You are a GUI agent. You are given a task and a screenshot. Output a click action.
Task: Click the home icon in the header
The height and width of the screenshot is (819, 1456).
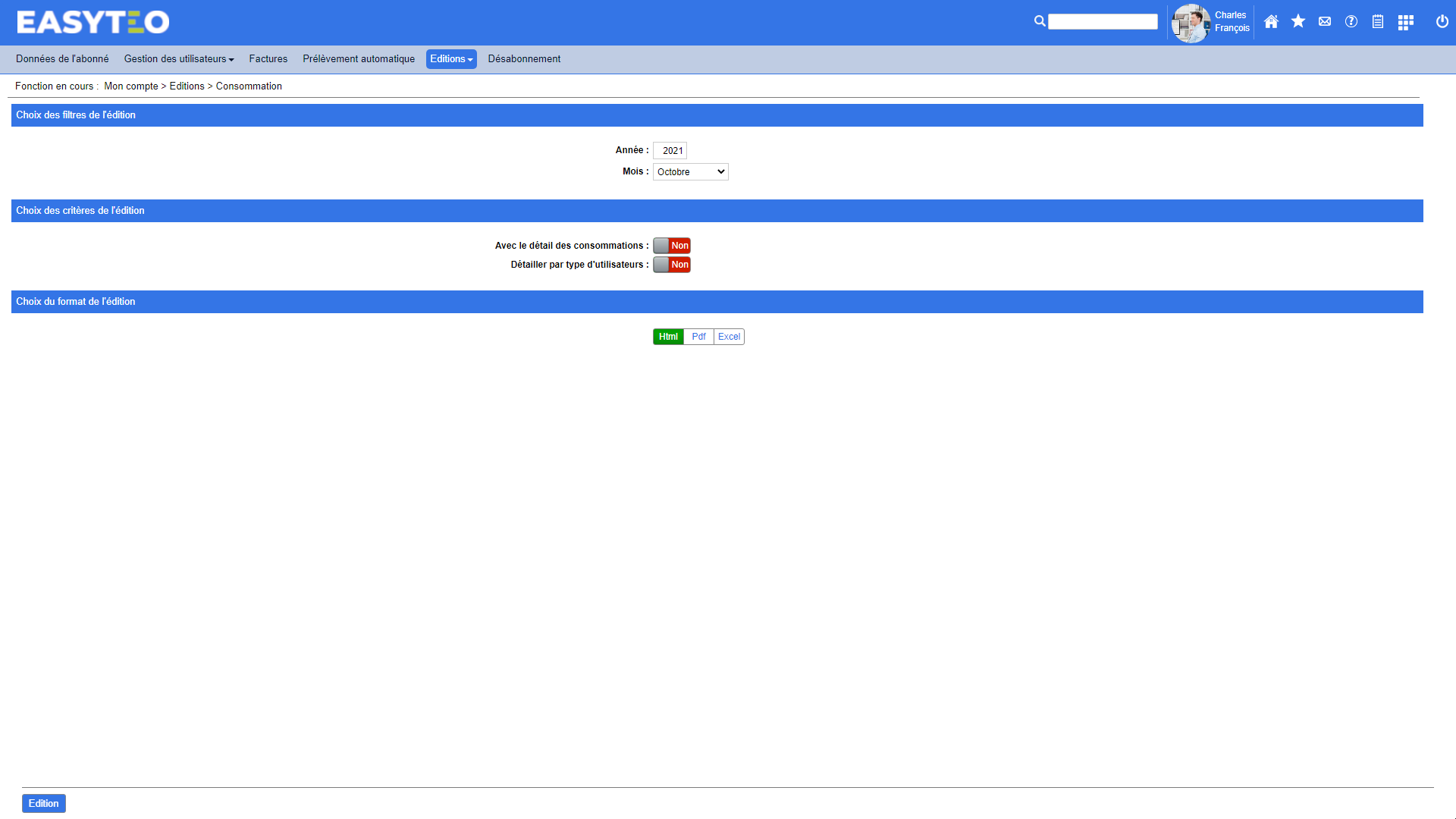pyautogui.click(x=1272, y=22)
